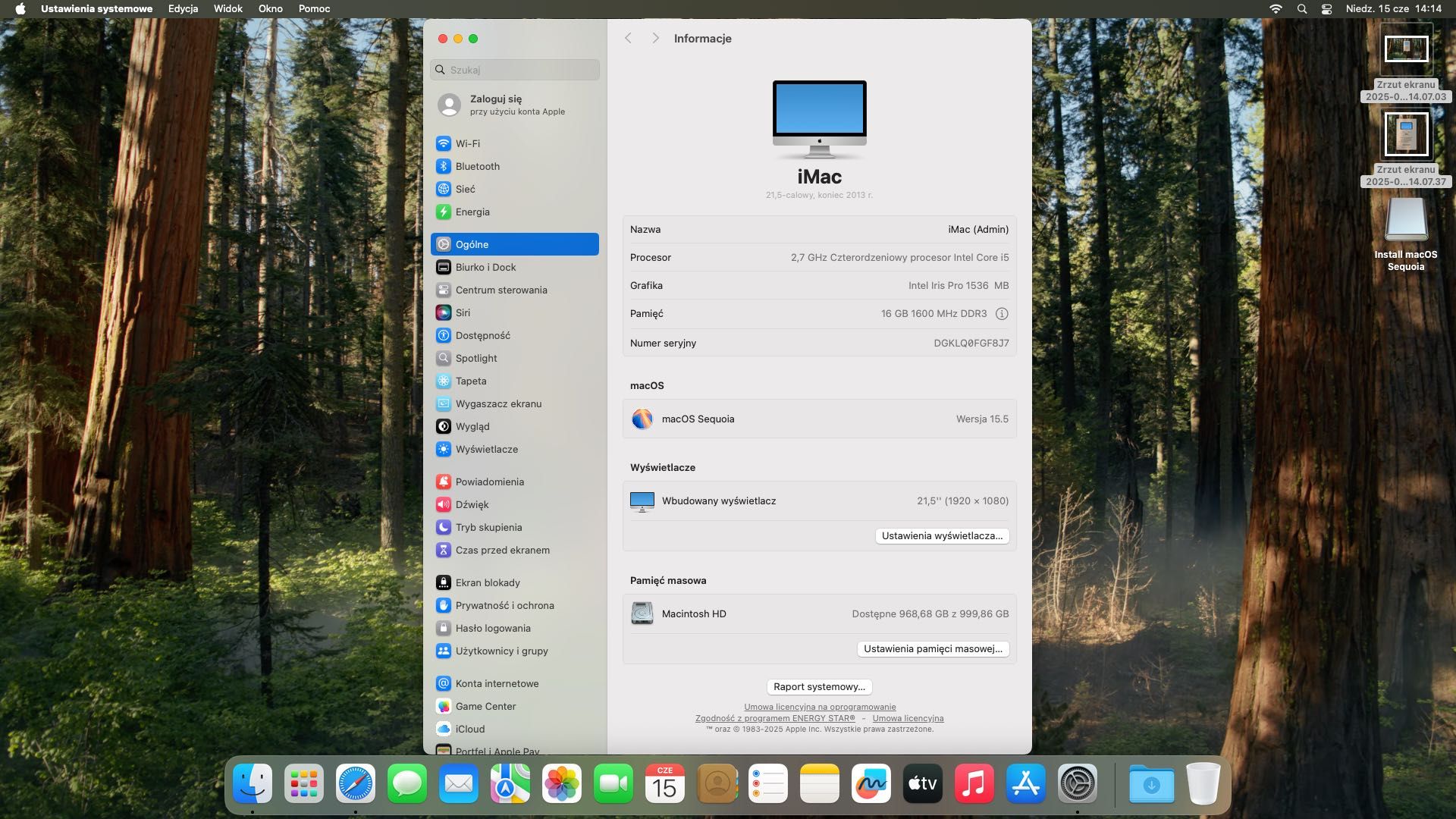Open Raport systemowy
Image resolution: width=1456 pixels, height=819 pixels.
819,686
